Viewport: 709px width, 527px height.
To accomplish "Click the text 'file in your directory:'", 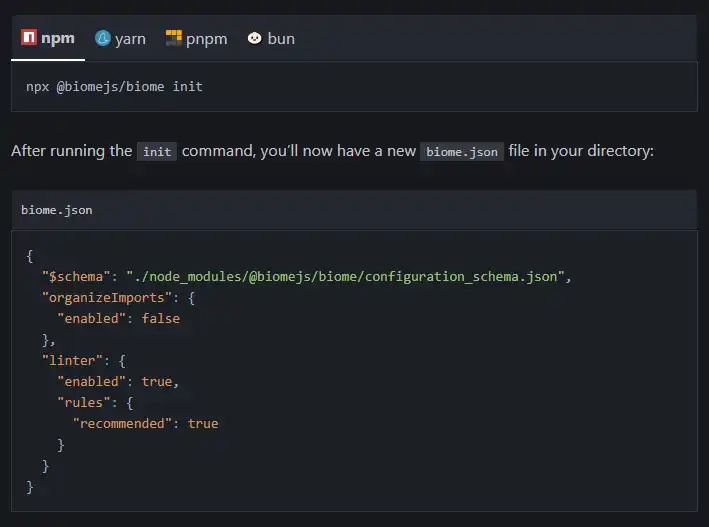I will point(581,151).
